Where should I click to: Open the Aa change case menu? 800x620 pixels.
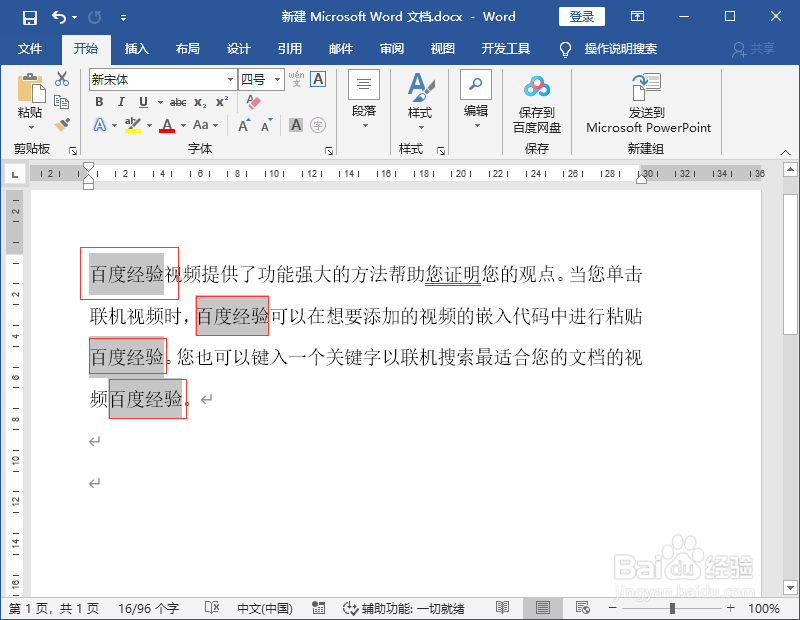point(206,125)
